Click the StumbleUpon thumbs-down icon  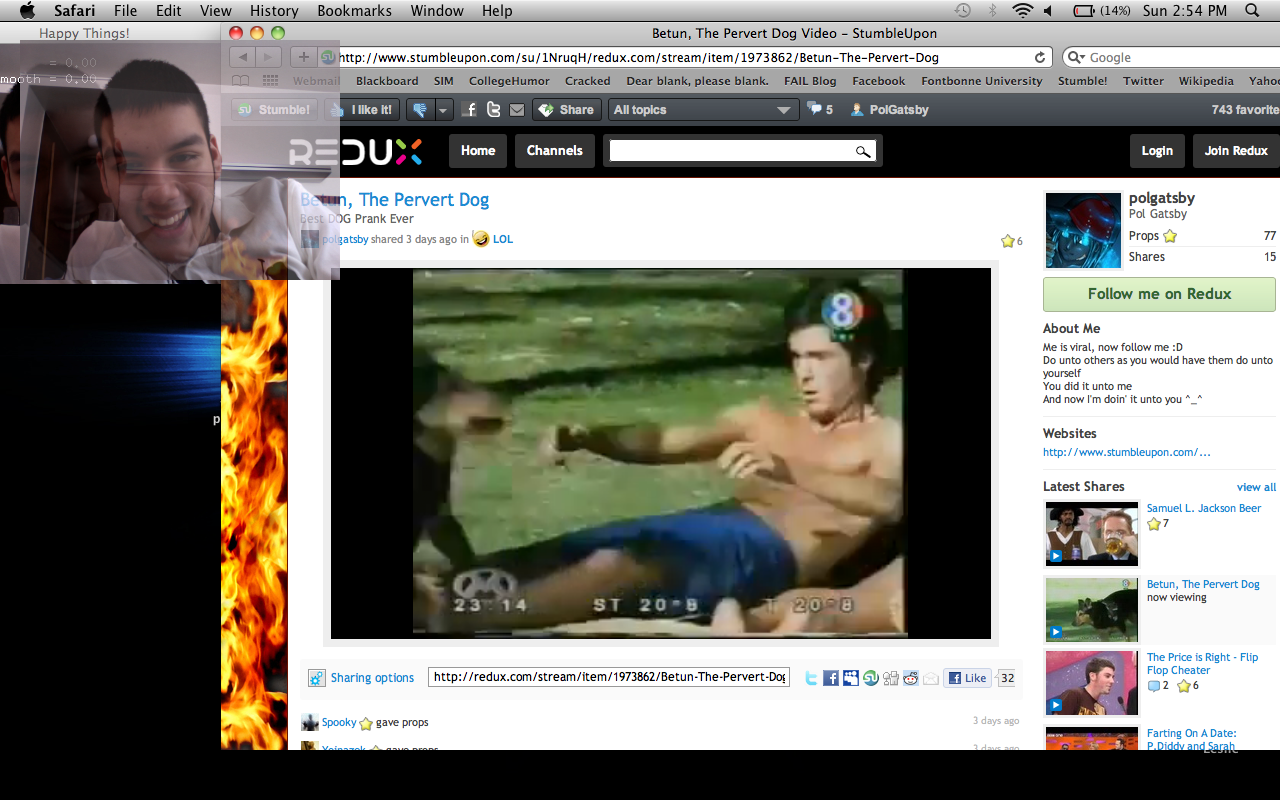pyautogui.click(x=419, y=110)
